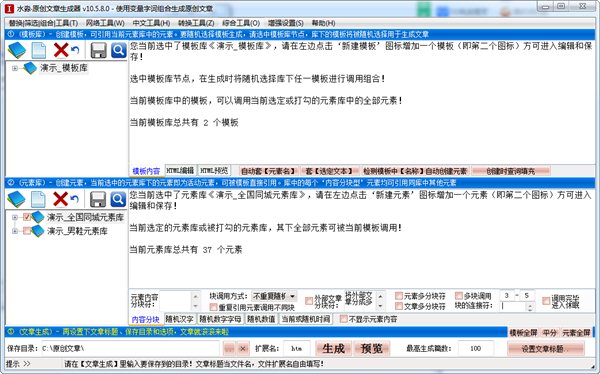This screenshot has width=600, height=374.
Task: Switch to HTML编辑 tab
Action: coord(180,170)
